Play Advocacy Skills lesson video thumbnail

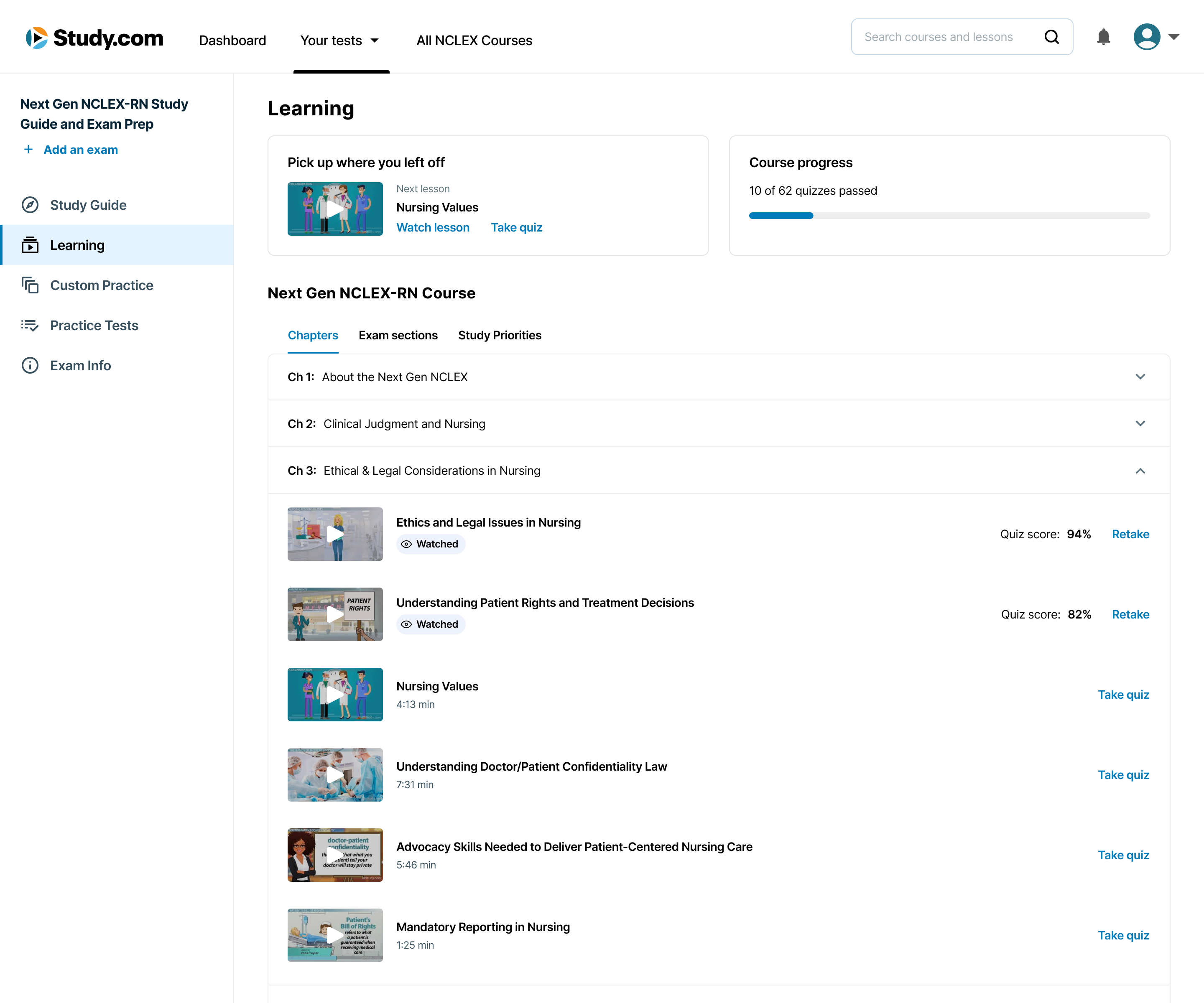[335, 855]
